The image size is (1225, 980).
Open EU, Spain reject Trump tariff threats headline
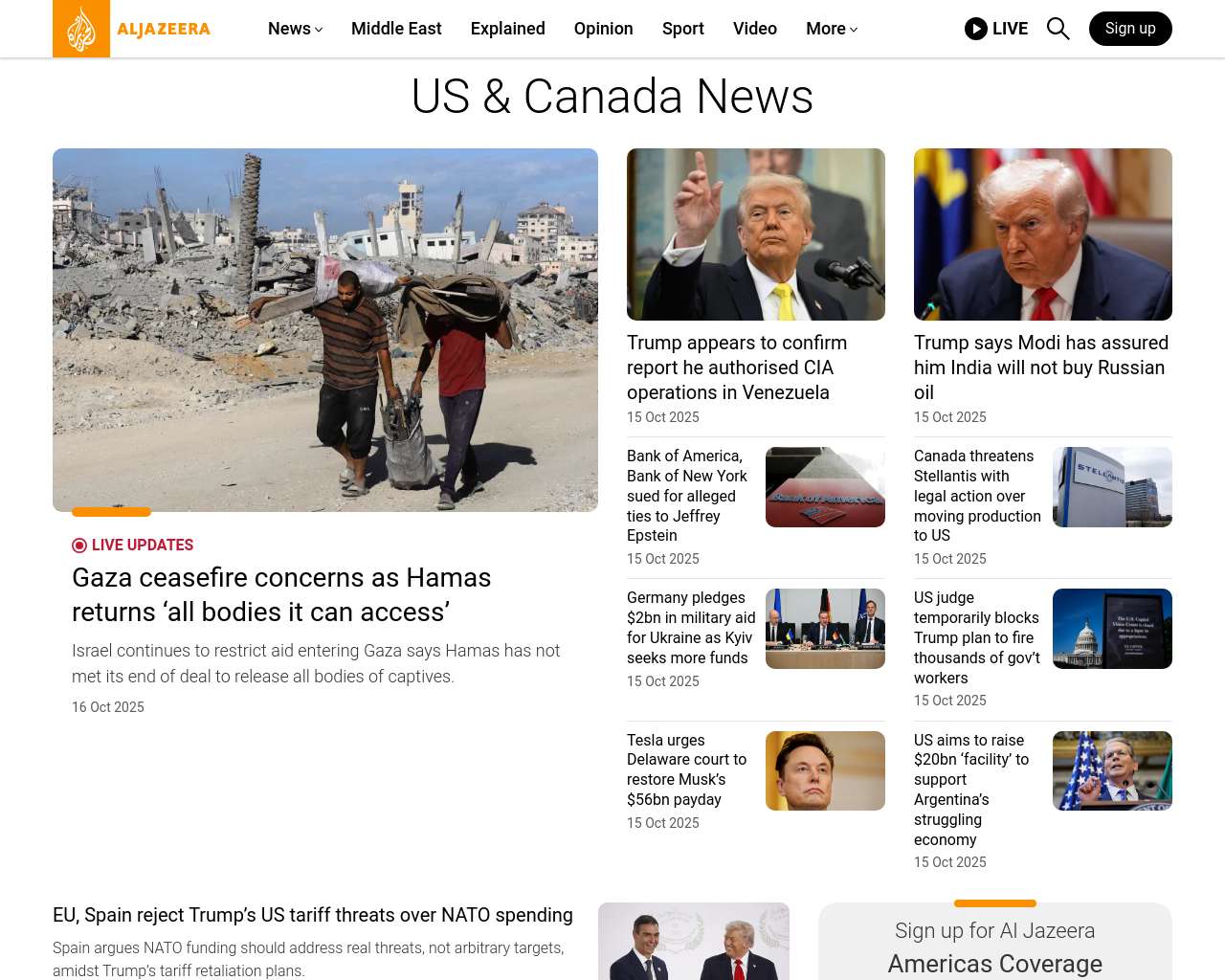point(313,915)
